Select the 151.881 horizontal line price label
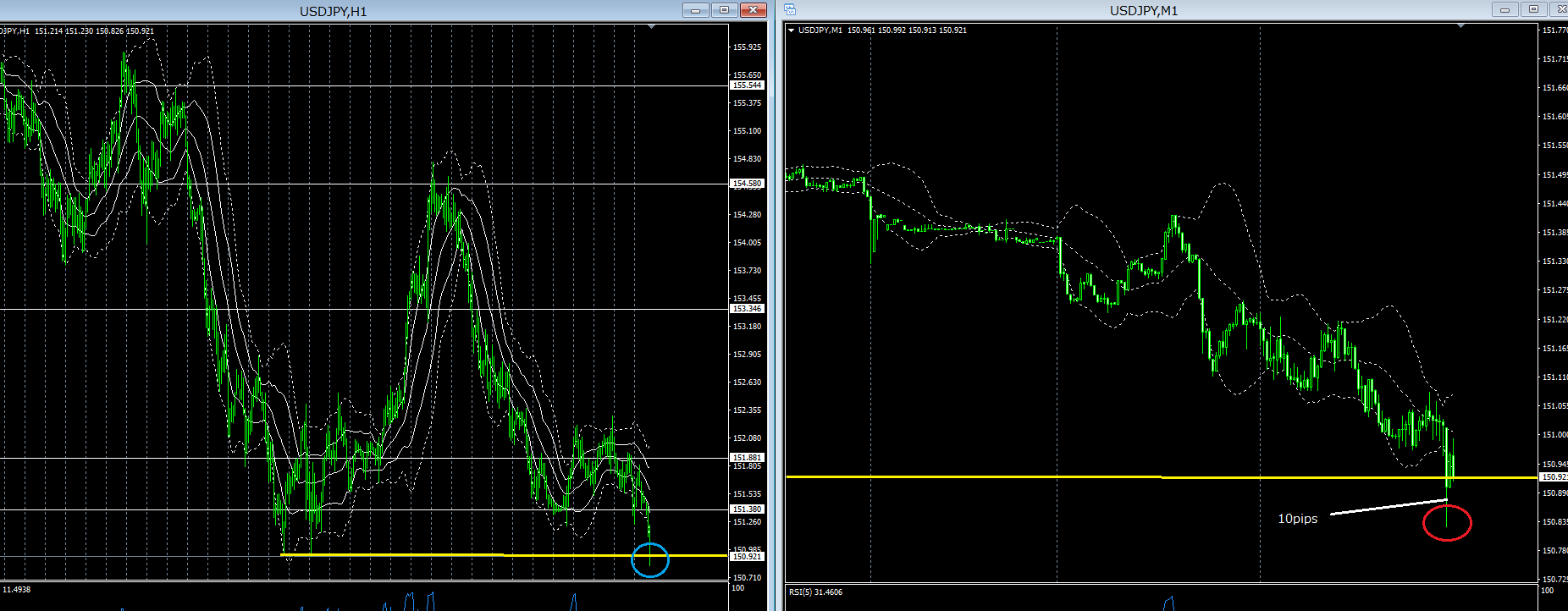This screenshot has height=611, width=1568. 747,458
